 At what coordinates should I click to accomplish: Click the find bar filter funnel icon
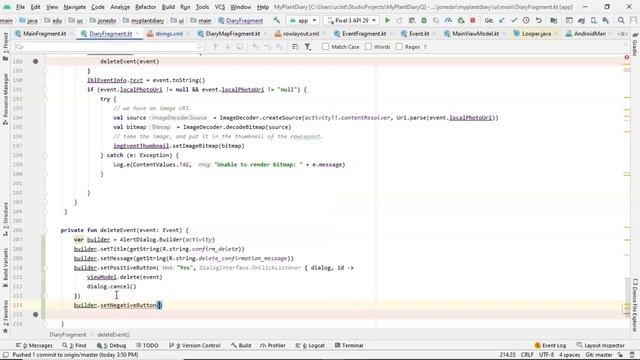(308, 47)
